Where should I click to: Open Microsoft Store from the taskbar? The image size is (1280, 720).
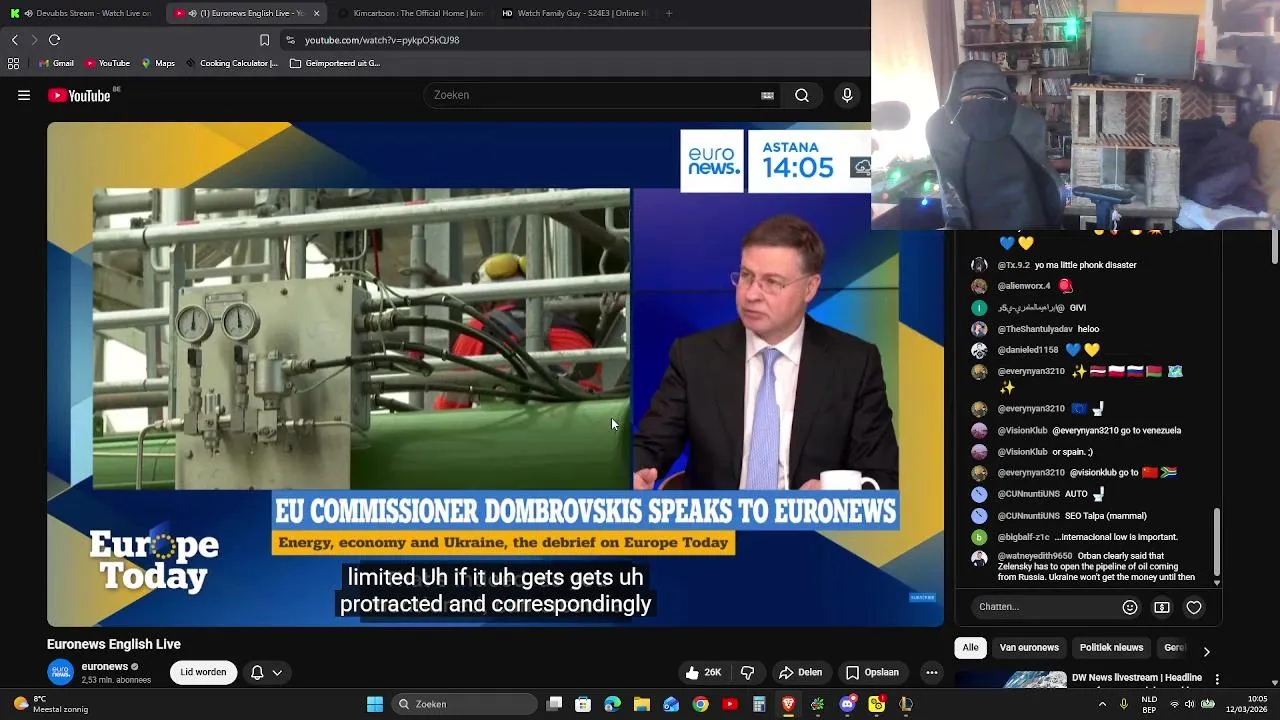tap(583, 704)
